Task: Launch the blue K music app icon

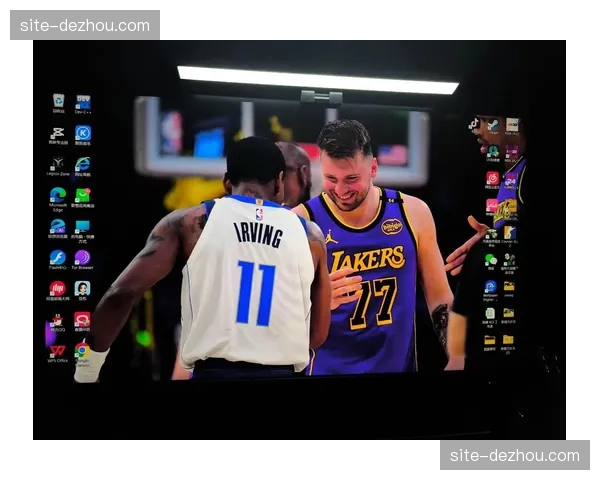Action: coord(83,133)
